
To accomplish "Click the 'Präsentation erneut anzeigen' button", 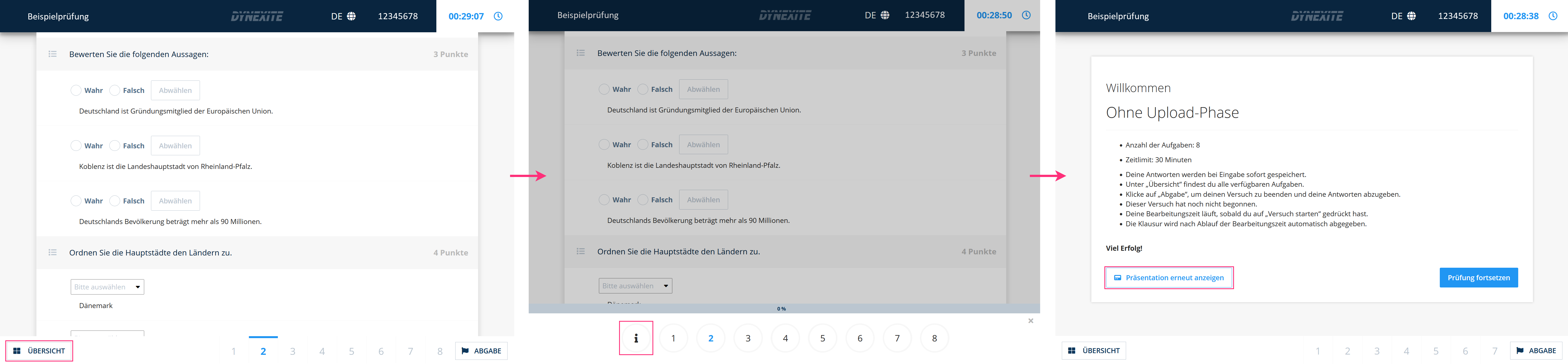I will click(1169, 277).
